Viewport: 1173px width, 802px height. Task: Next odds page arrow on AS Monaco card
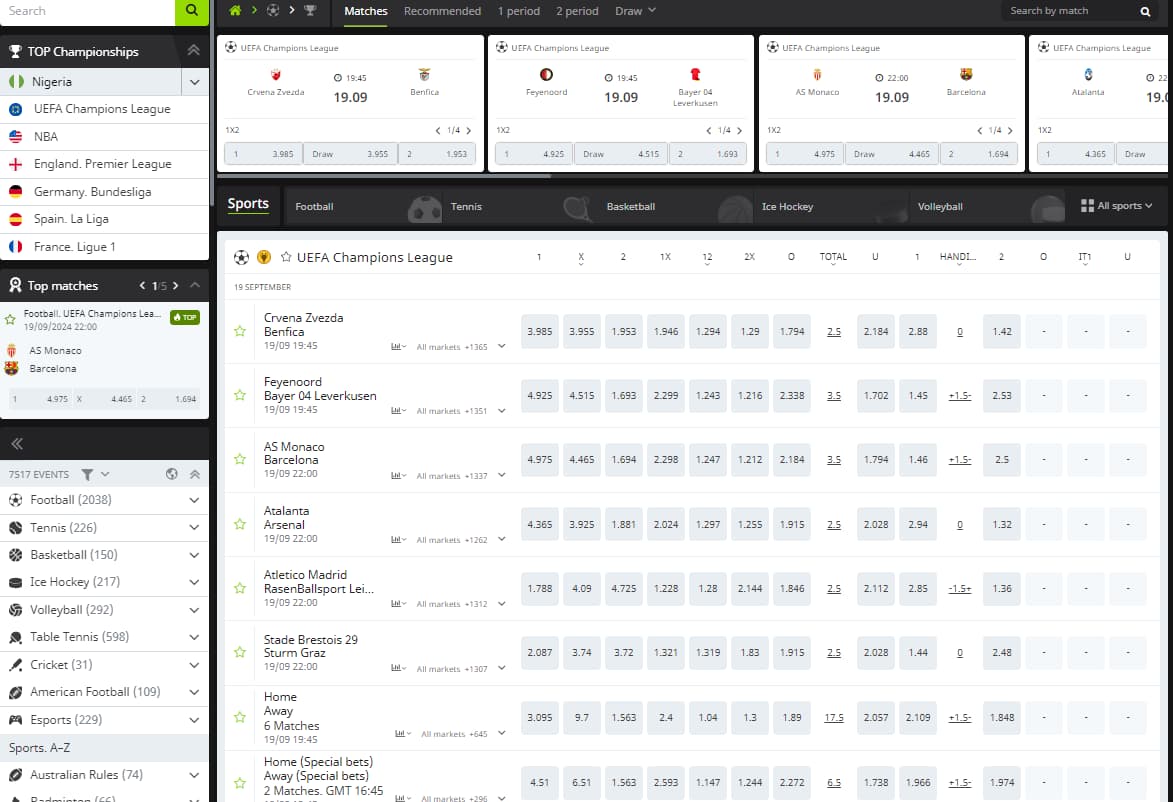click(x=1010, y=130)
